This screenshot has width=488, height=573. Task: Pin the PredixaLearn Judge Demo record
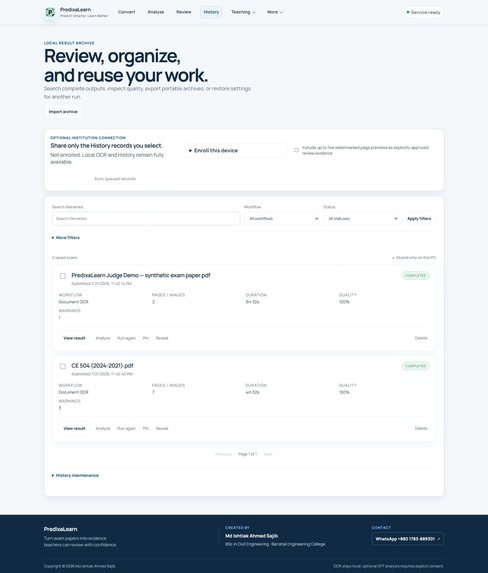click(x=146, y=338)
